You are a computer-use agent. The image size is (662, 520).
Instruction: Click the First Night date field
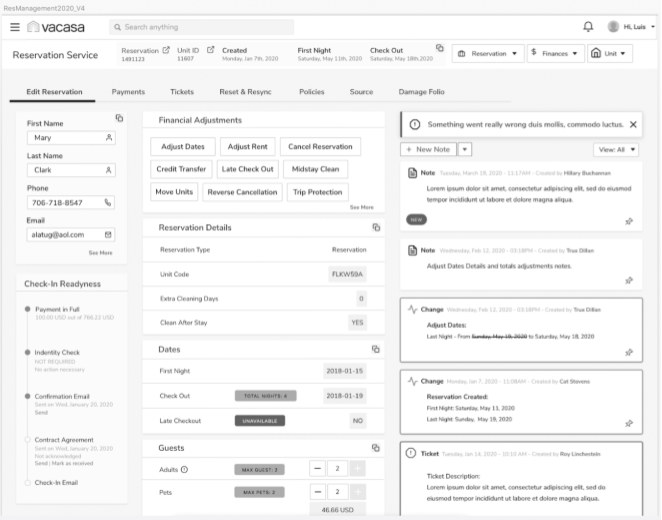tap(345, 371)
